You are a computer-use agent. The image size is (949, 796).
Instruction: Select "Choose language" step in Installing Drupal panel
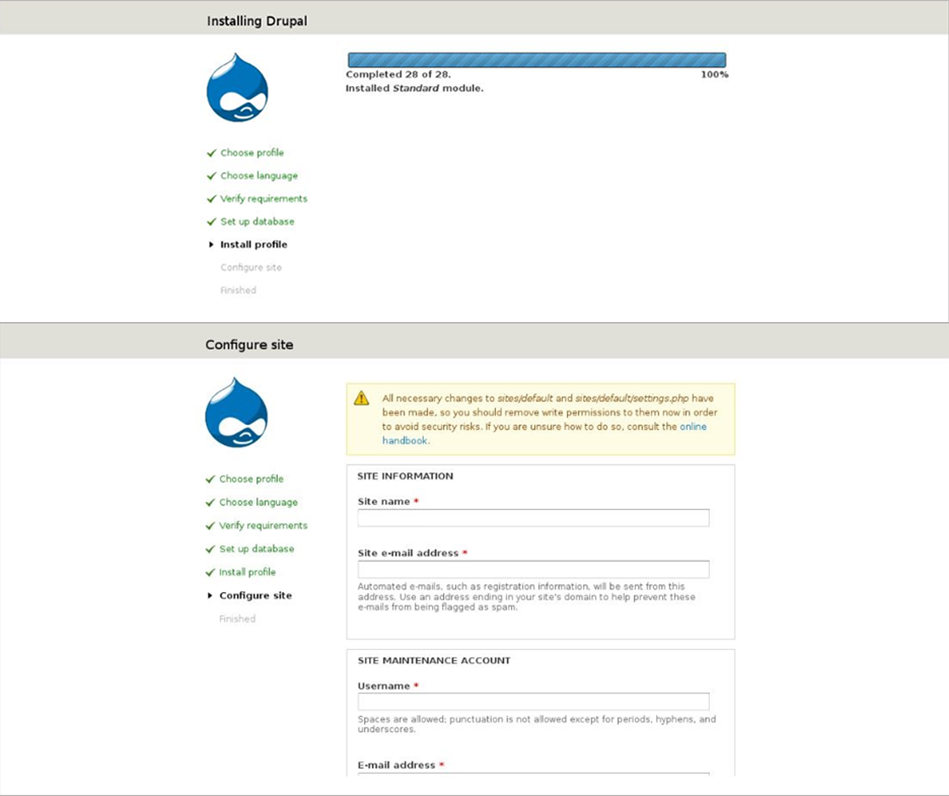(x=259, y=176)
